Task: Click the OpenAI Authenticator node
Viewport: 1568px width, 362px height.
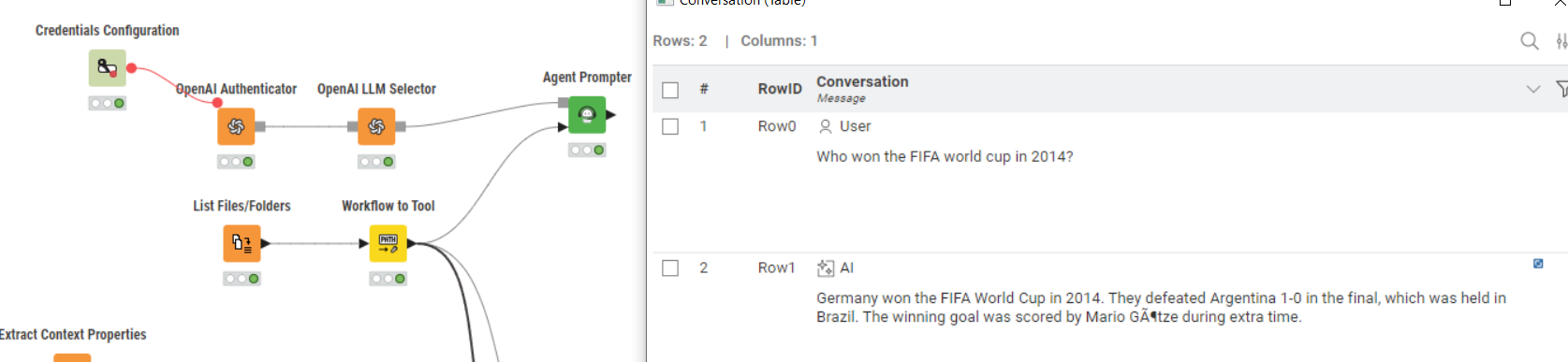Action: point(236,126)
